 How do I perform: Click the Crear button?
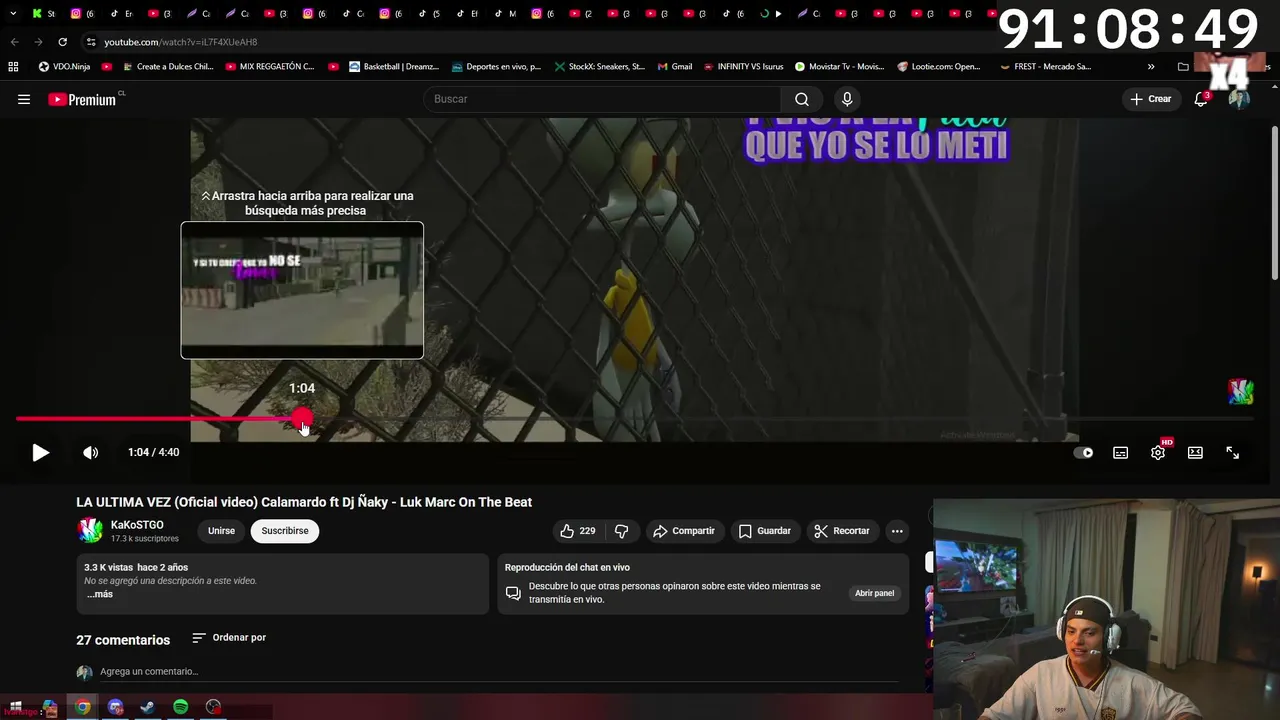pyautogui.click(x=1150, y=99)
